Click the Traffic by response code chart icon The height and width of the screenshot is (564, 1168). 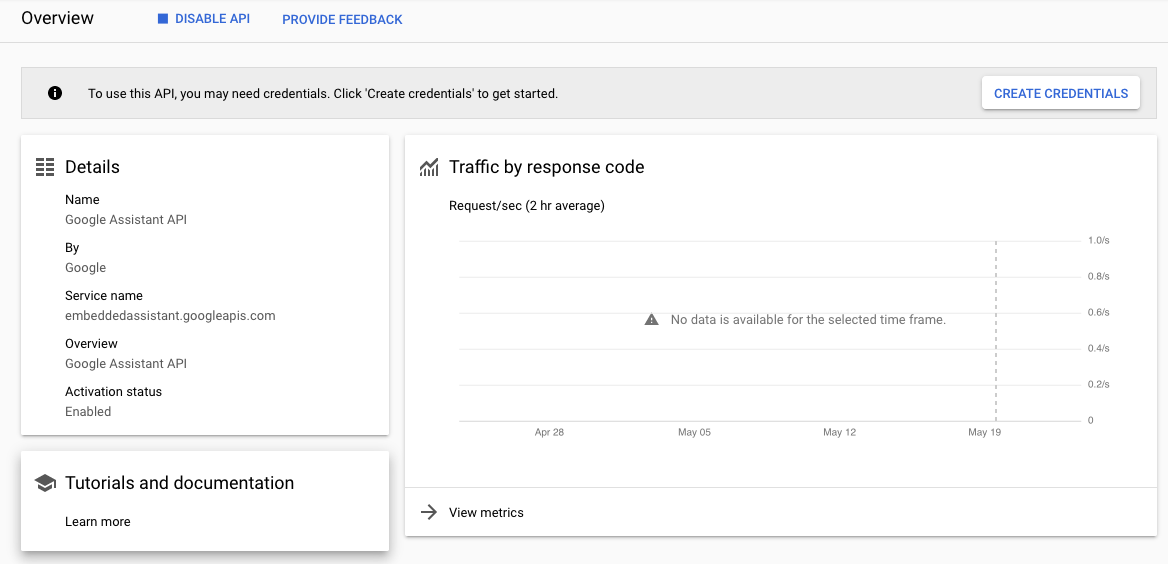click(x=429, y=168)
